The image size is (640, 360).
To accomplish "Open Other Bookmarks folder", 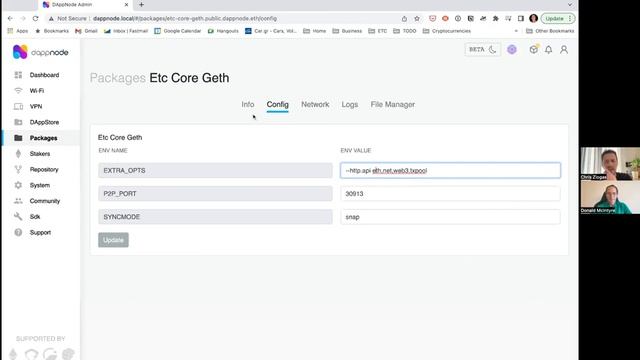I will 550,31.
